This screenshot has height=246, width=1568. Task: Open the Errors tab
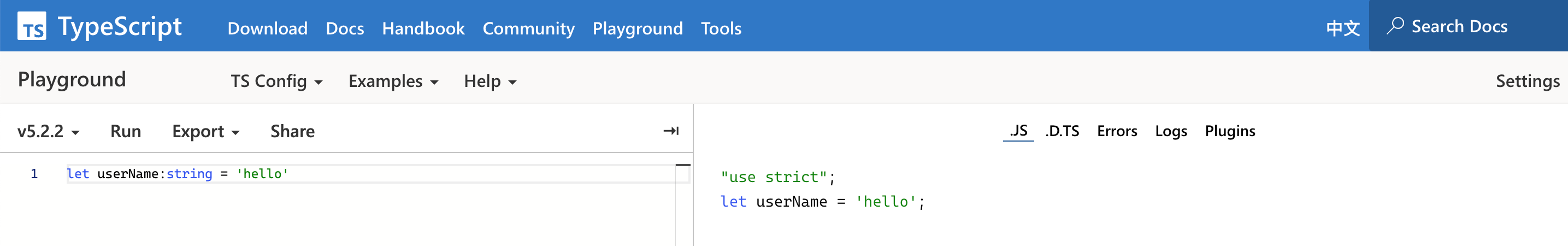pos(1117,131)
